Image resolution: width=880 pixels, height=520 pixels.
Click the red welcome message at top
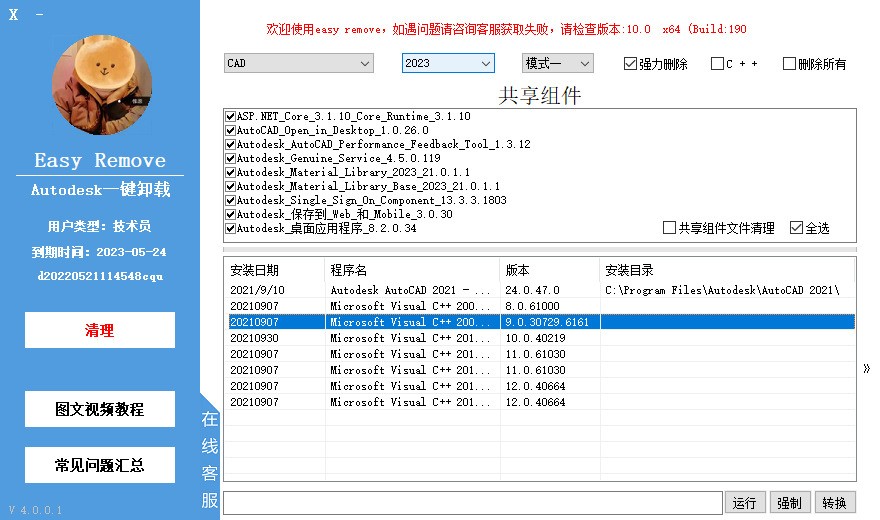(506, 29)
